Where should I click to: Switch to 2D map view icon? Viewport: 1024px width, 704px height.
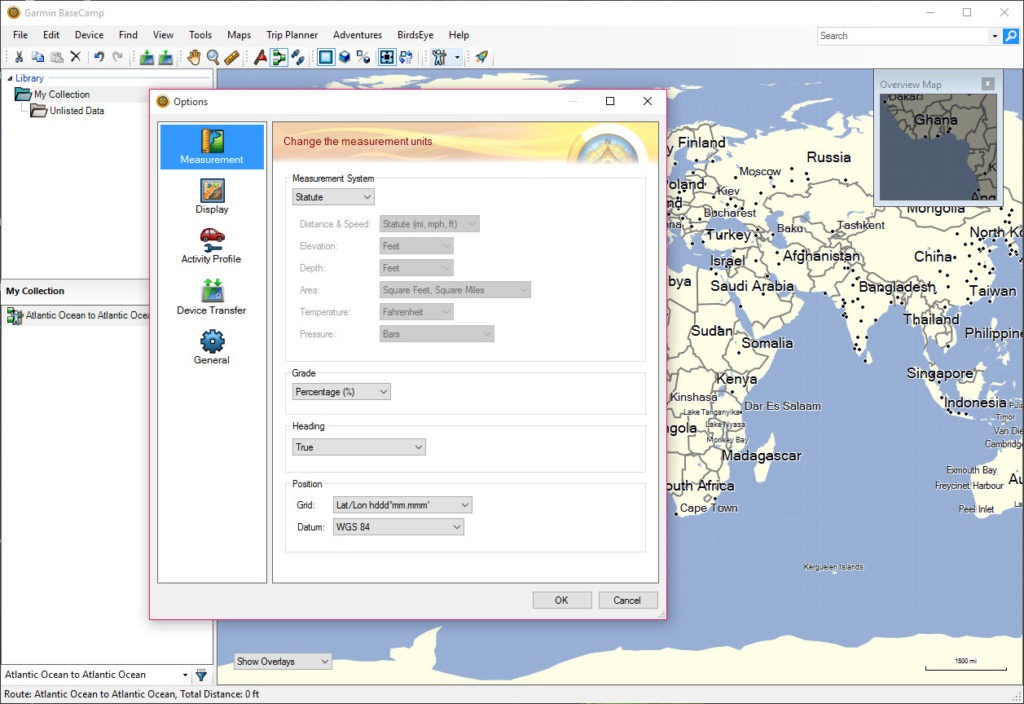pos(326,57)
